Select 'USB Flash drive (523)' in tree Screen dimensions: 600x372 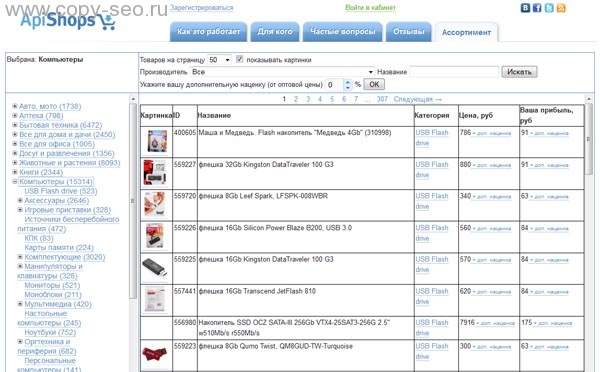pos(60,191)
